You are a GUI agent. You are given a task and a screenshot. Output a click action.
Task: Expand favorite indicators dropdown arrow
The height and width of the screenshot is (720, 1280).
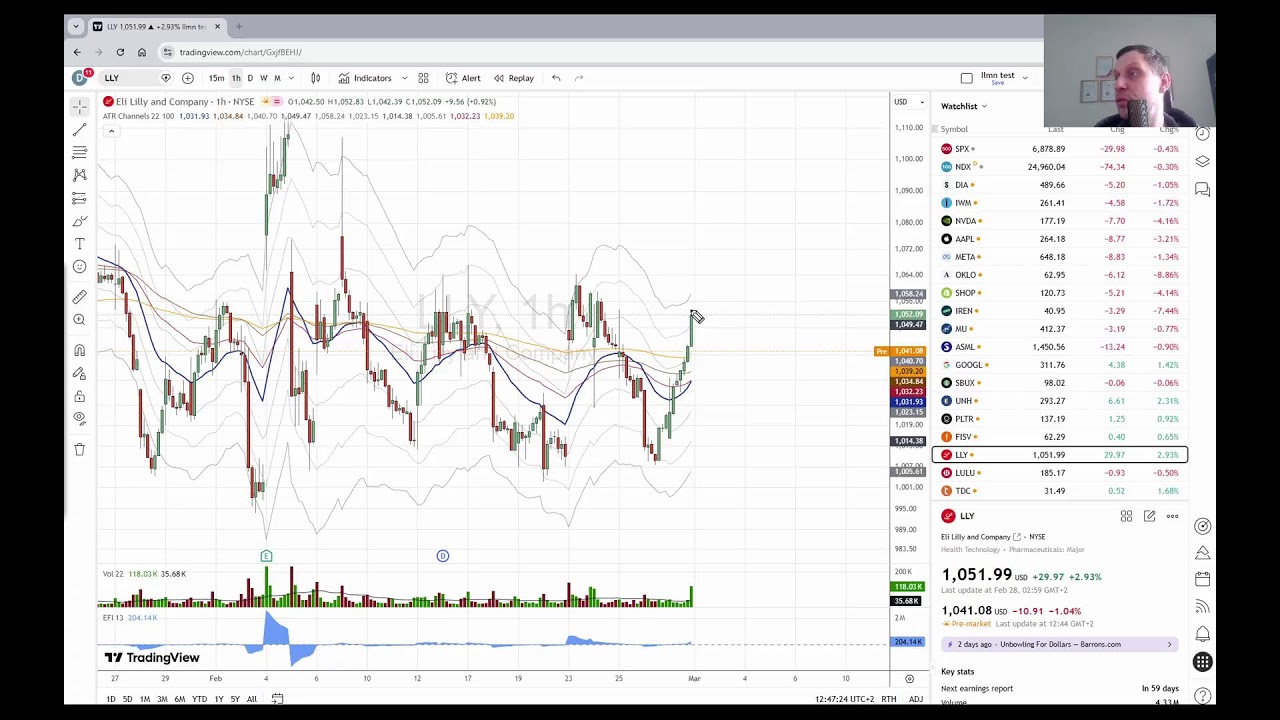pyautogui.click(x=404, y=78)
